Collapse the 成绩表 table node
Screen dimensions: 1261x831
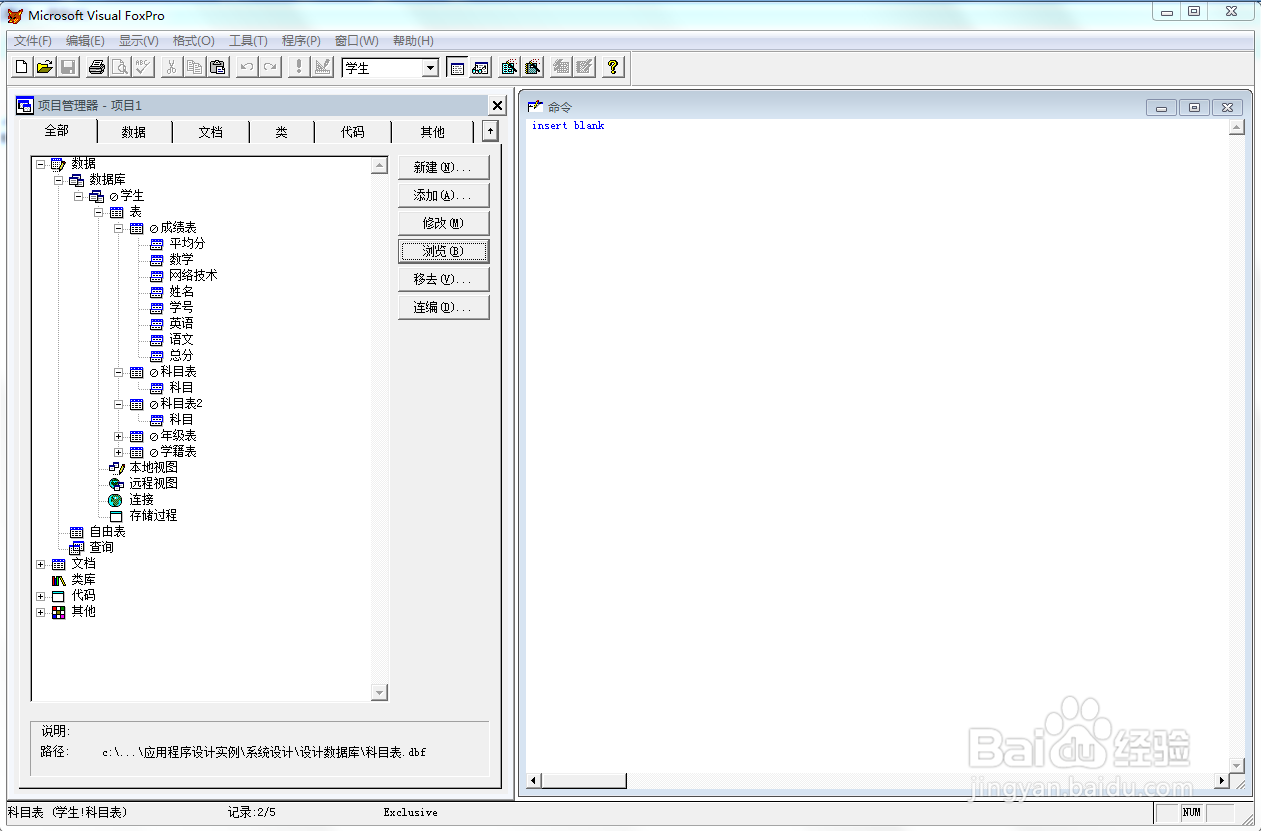point(119,227)
